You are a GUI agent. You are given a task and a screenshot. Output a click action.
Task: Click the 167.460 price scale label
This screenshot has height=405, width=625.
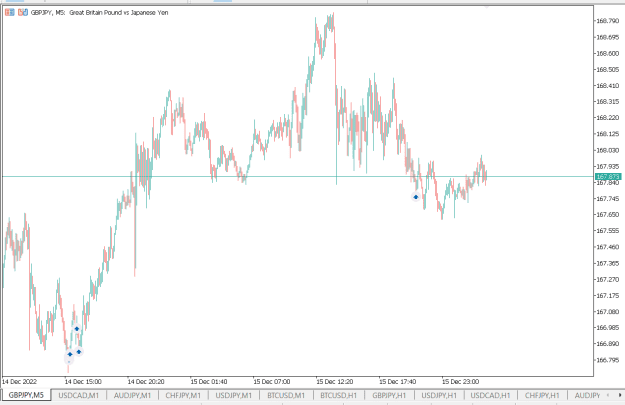pos(607,247)
